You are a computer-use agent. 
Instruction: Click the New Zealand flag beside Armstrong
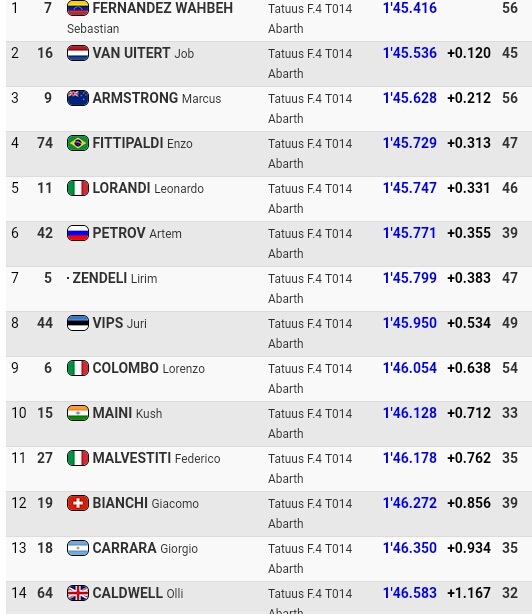click(x=78, y=98)
